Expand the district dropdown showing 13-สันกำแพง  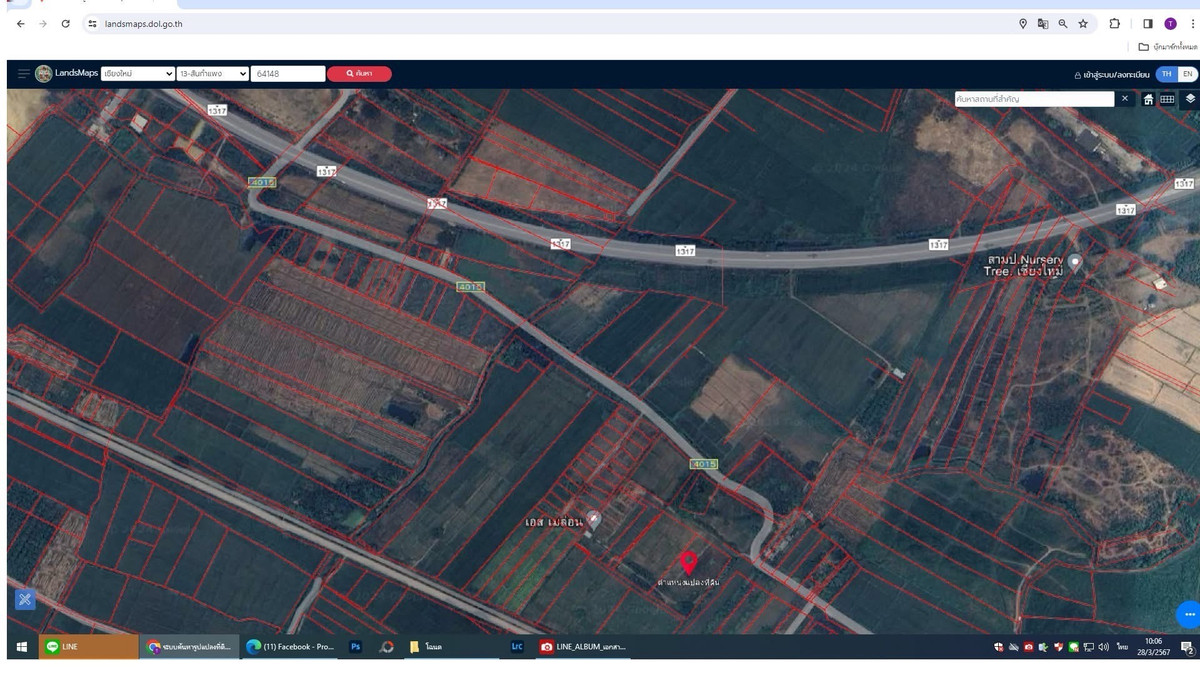click(213, 74)
